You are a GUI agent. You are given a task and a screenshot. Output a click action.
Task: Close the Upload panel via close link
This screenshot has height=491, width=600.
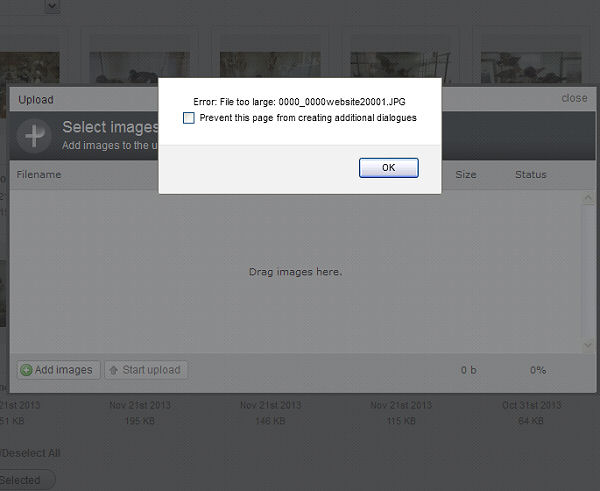point(574,98)
